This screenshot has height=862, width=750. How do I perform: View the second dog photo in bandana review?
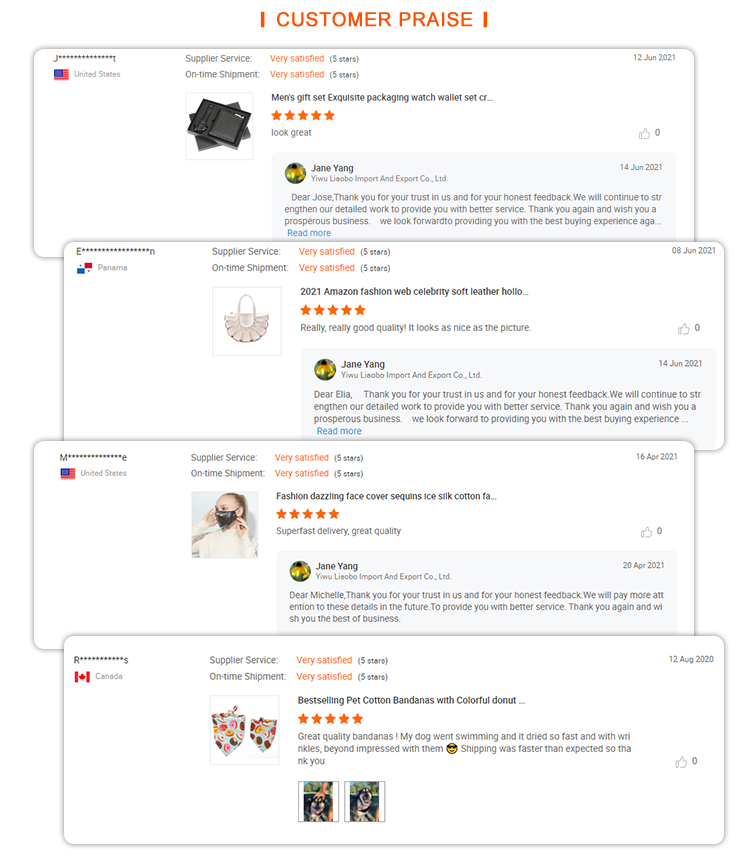coord(365,801)
